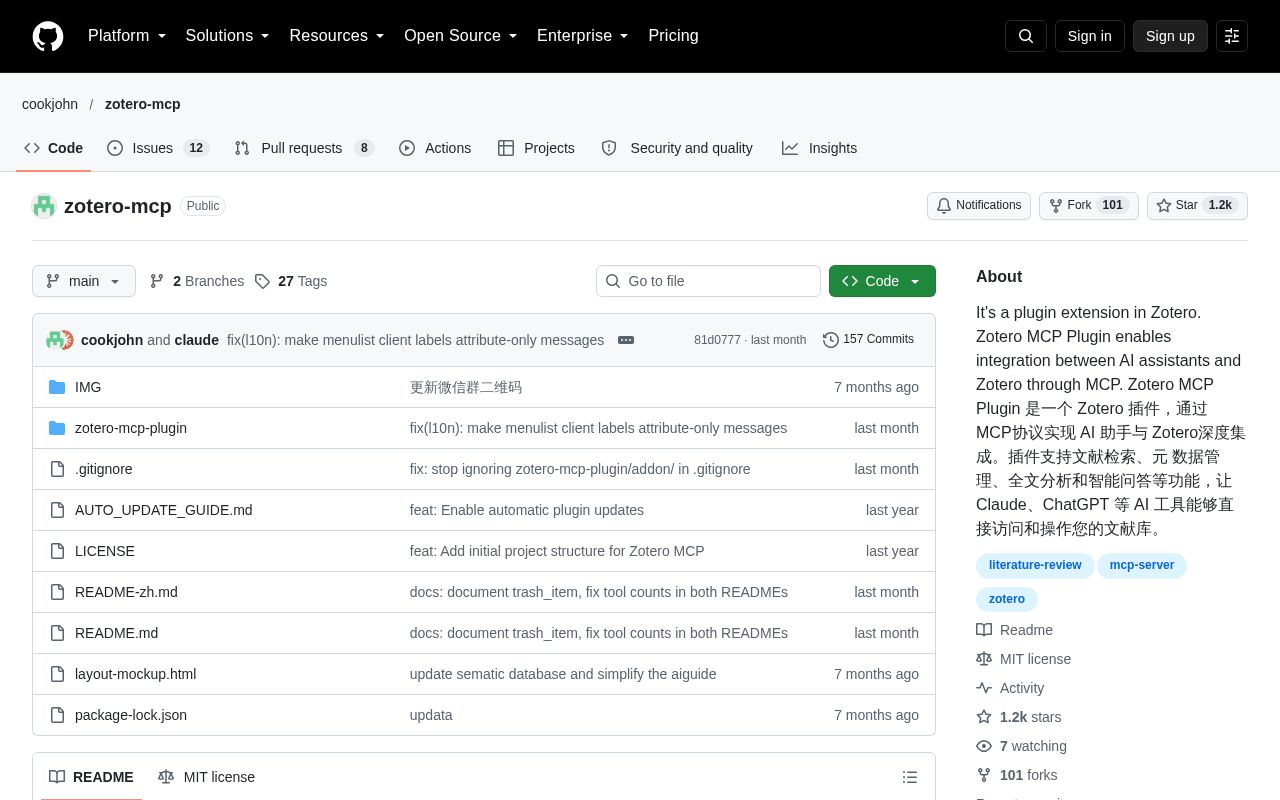Open the 157 Commits history link

pos(868,340)
